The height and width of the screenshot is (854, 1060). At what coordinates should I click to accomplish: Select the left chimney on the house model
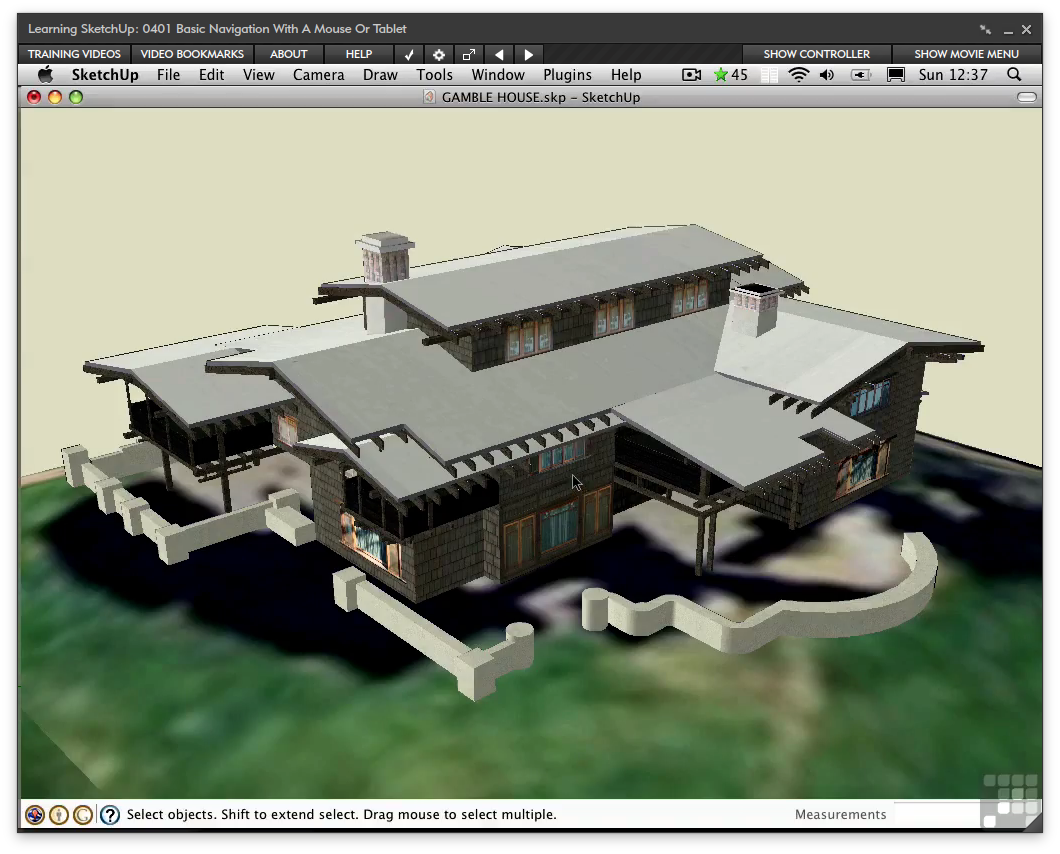(x=385, y=257)
